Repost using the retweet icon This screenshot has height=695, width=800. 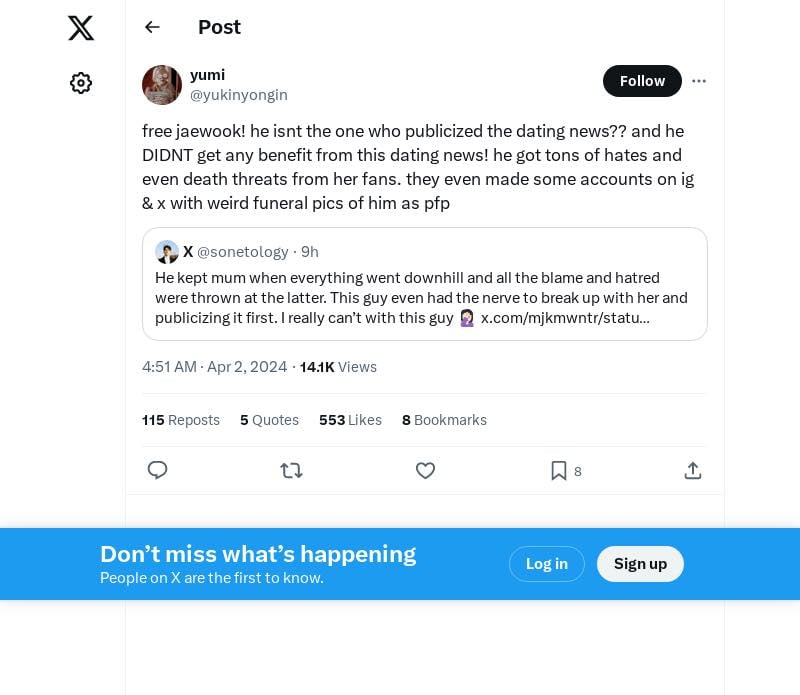(291, 470)
